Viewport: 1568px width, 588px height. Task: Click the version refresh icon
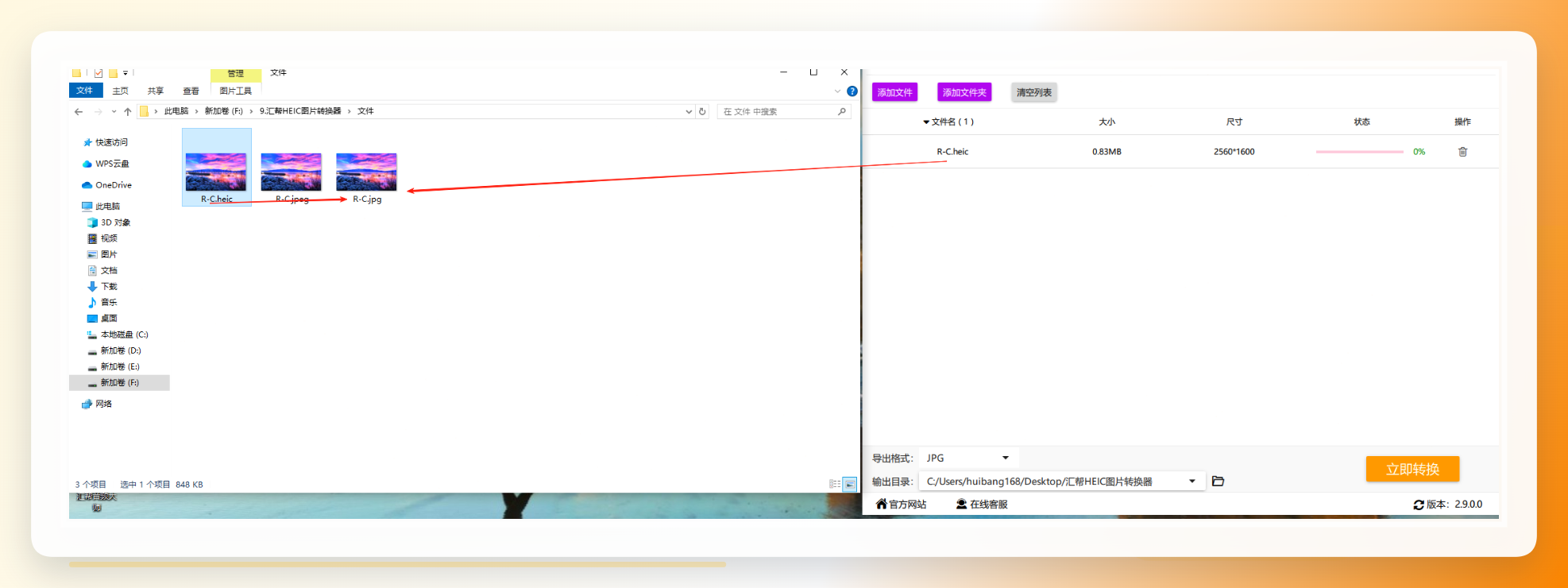click(x=1419, y=505)
